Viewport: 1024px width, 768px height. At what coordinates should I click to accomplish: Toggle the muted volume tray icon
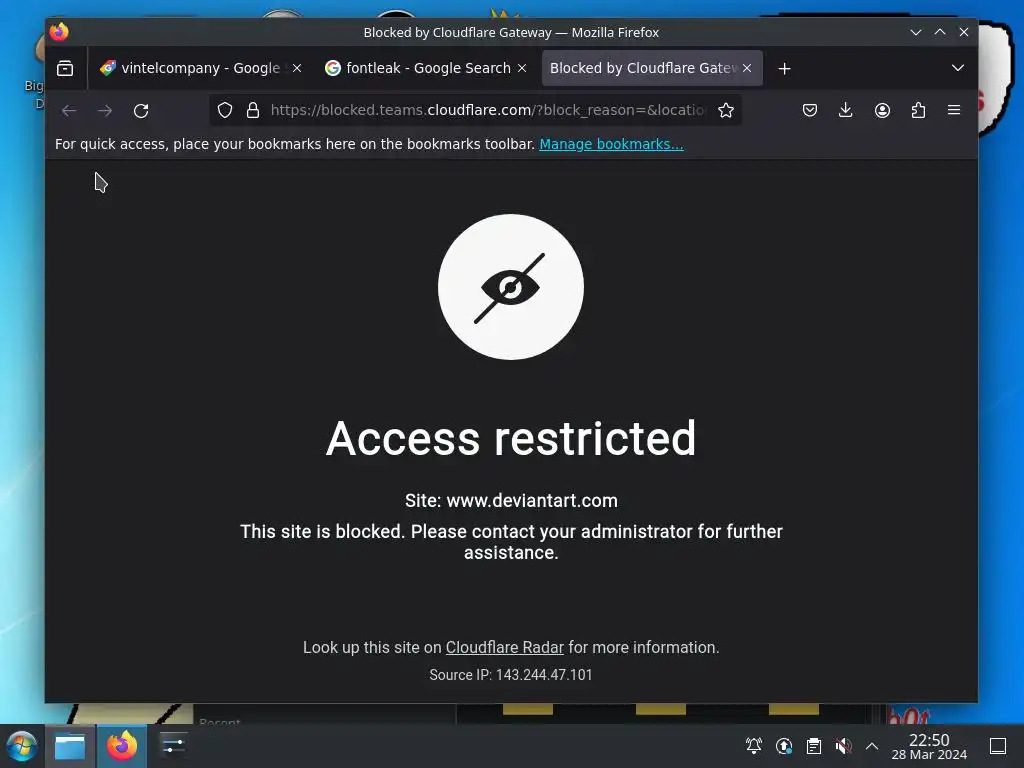click(843, 746)
